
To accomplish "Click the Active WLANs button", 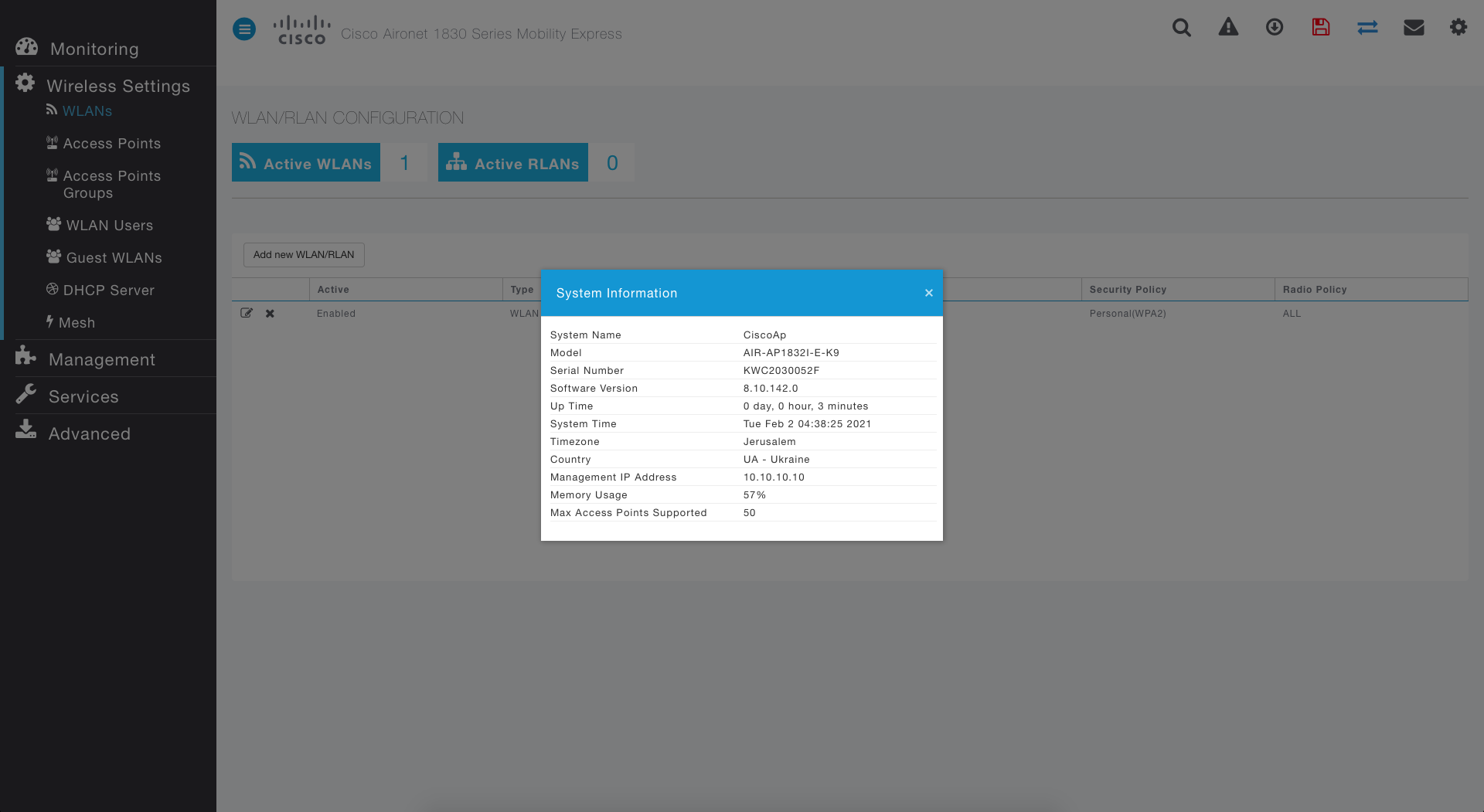I will 306,162.
